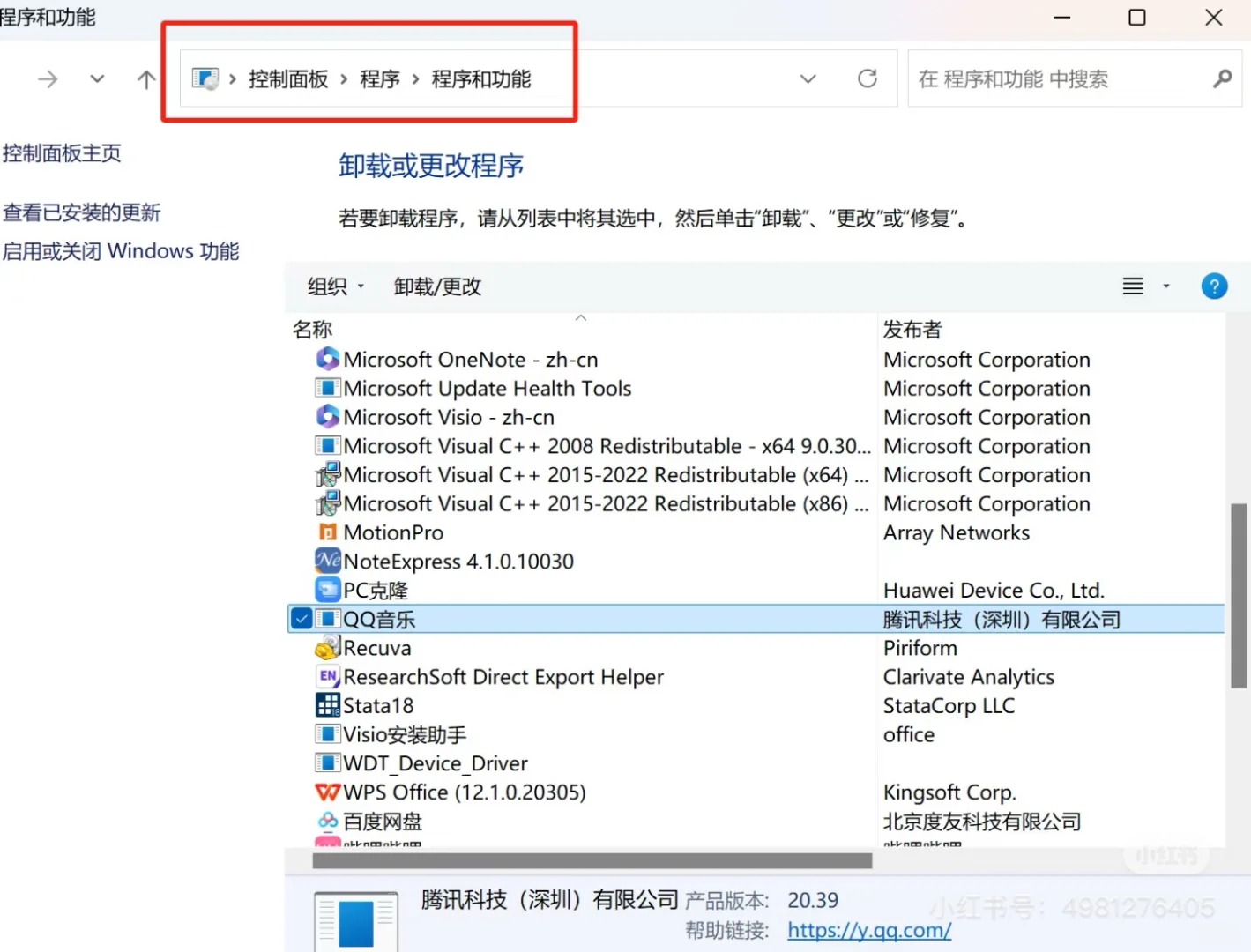This screenshot has width=1251, height=952.
Task: Click the Recuva application icon
Action: (x=327, y=647)
